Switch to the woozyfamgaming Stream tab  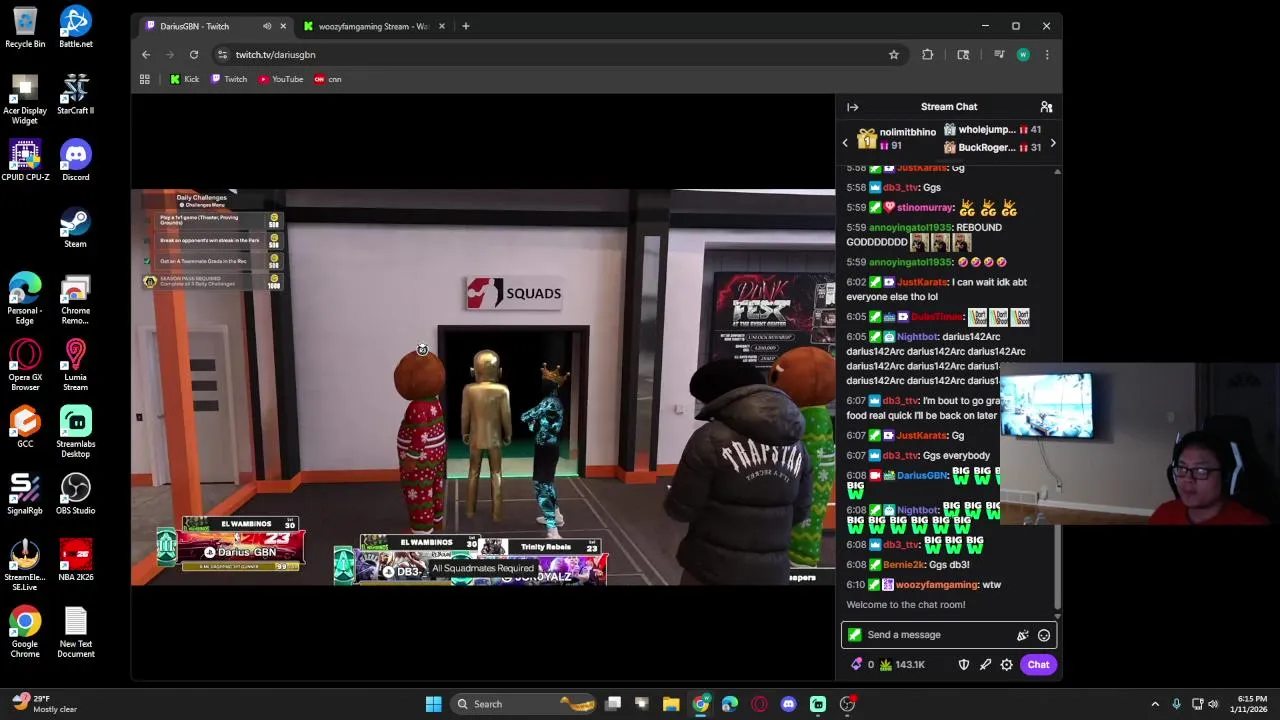pyautogui.click(x=373, y=26)
